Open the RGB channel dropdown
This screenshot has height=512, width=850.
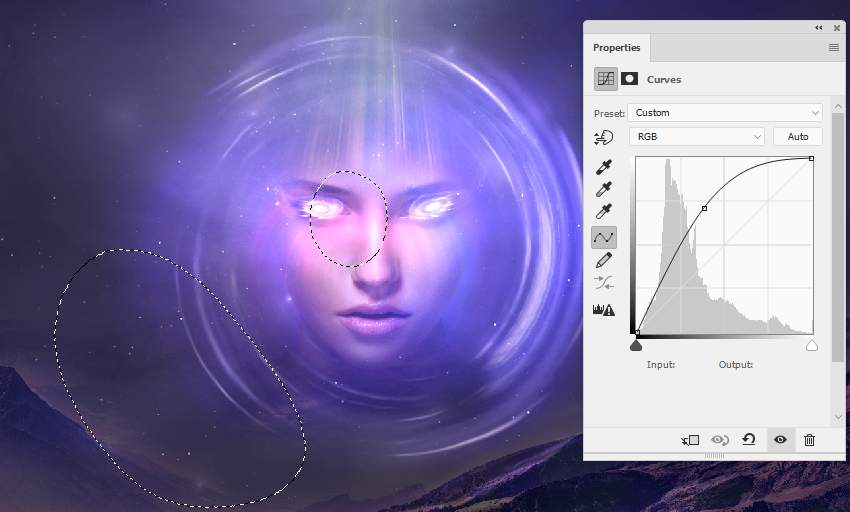[696, 136]
